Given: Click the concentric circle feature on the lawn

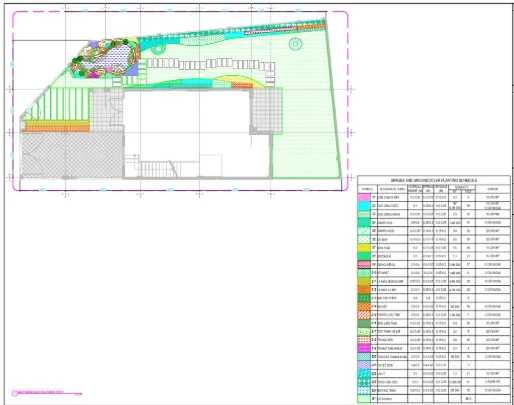Looking at the screenshot, I should (x=295, y=44).
